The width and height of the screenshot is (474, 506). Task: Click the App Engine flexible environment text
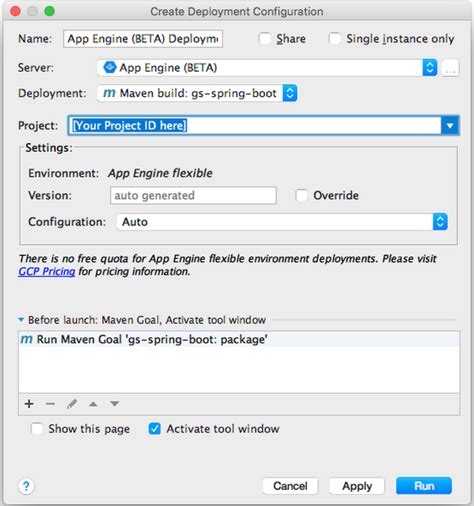(x=160, y=173)
